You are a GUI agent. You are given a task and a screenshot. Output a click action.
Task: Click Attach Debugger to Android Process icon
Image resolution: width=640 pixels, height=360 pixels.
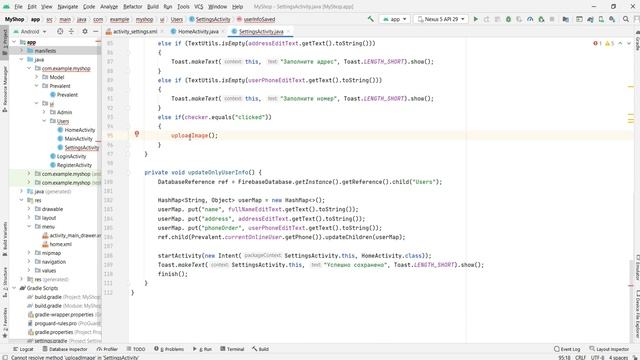pyautogui.click(x=541, y=19)
